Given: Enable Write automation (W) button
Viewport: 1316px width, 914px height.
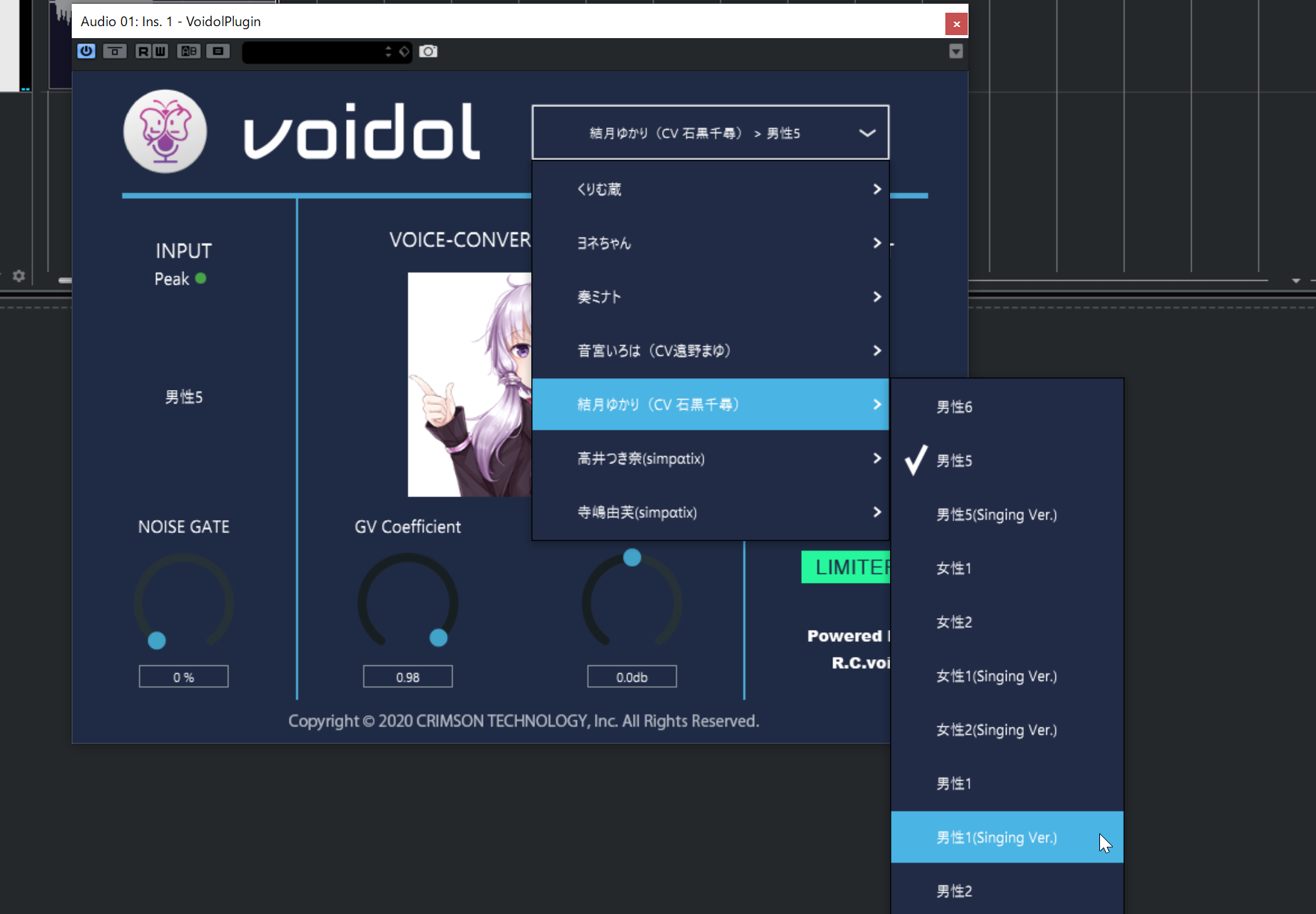Looking at the screenshot, I should coord(160,51).
